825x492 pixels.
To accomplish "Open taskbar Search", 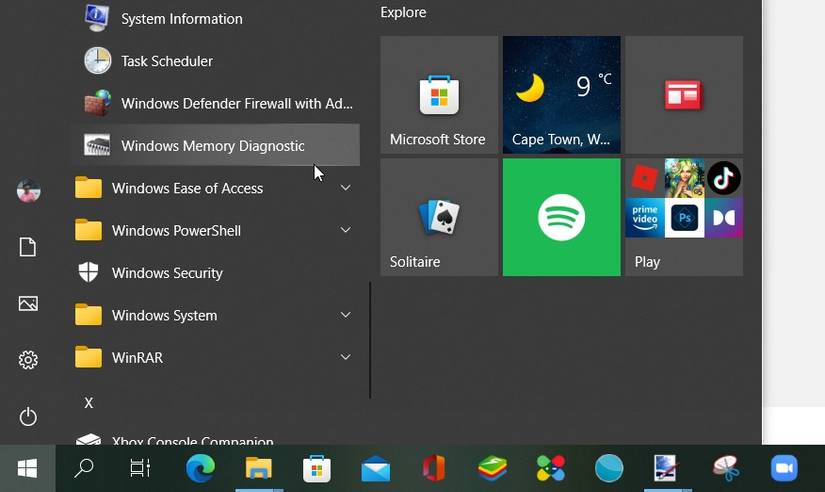I will (84, 468).
